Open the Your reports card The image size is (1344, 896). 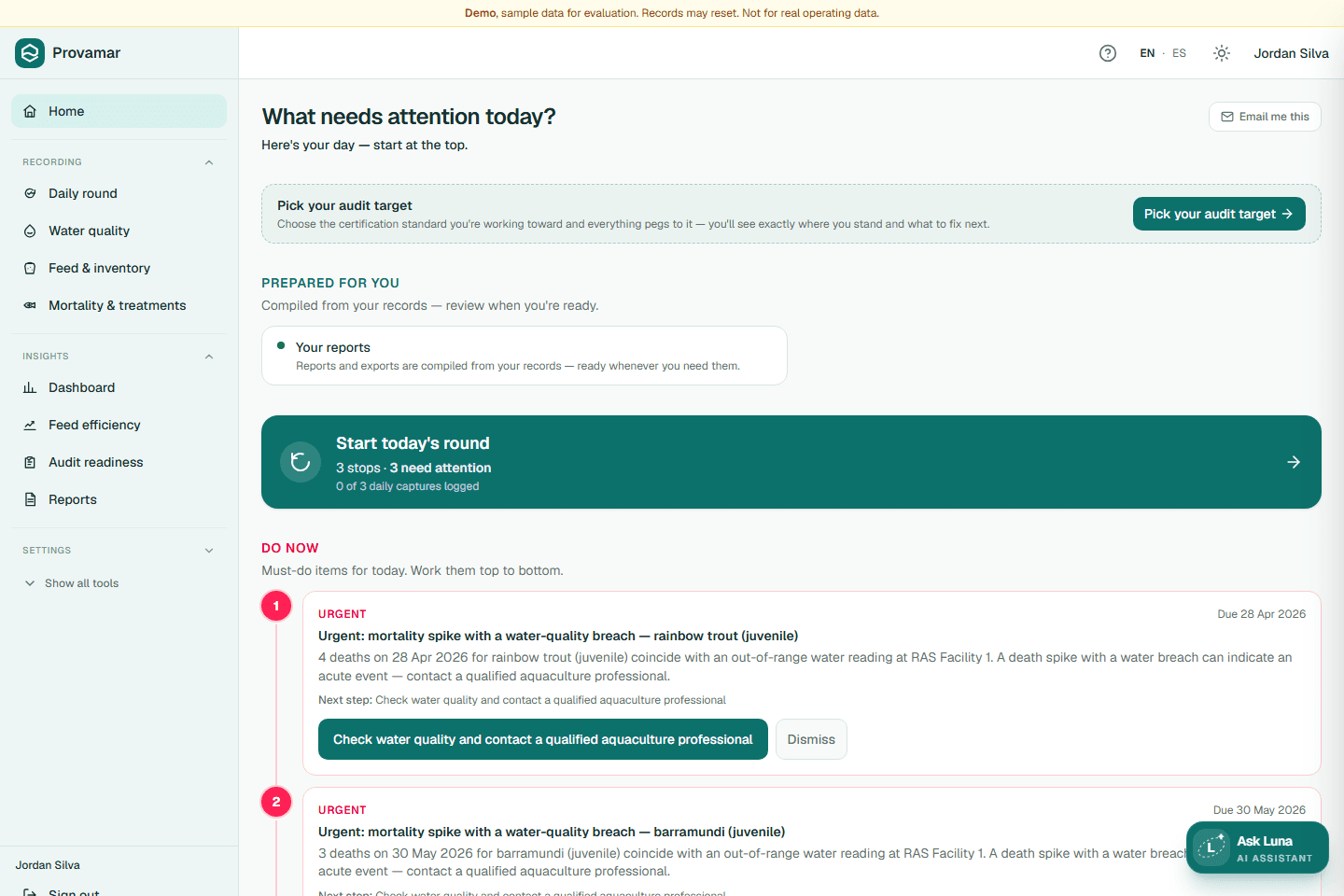tap(525, 356)
